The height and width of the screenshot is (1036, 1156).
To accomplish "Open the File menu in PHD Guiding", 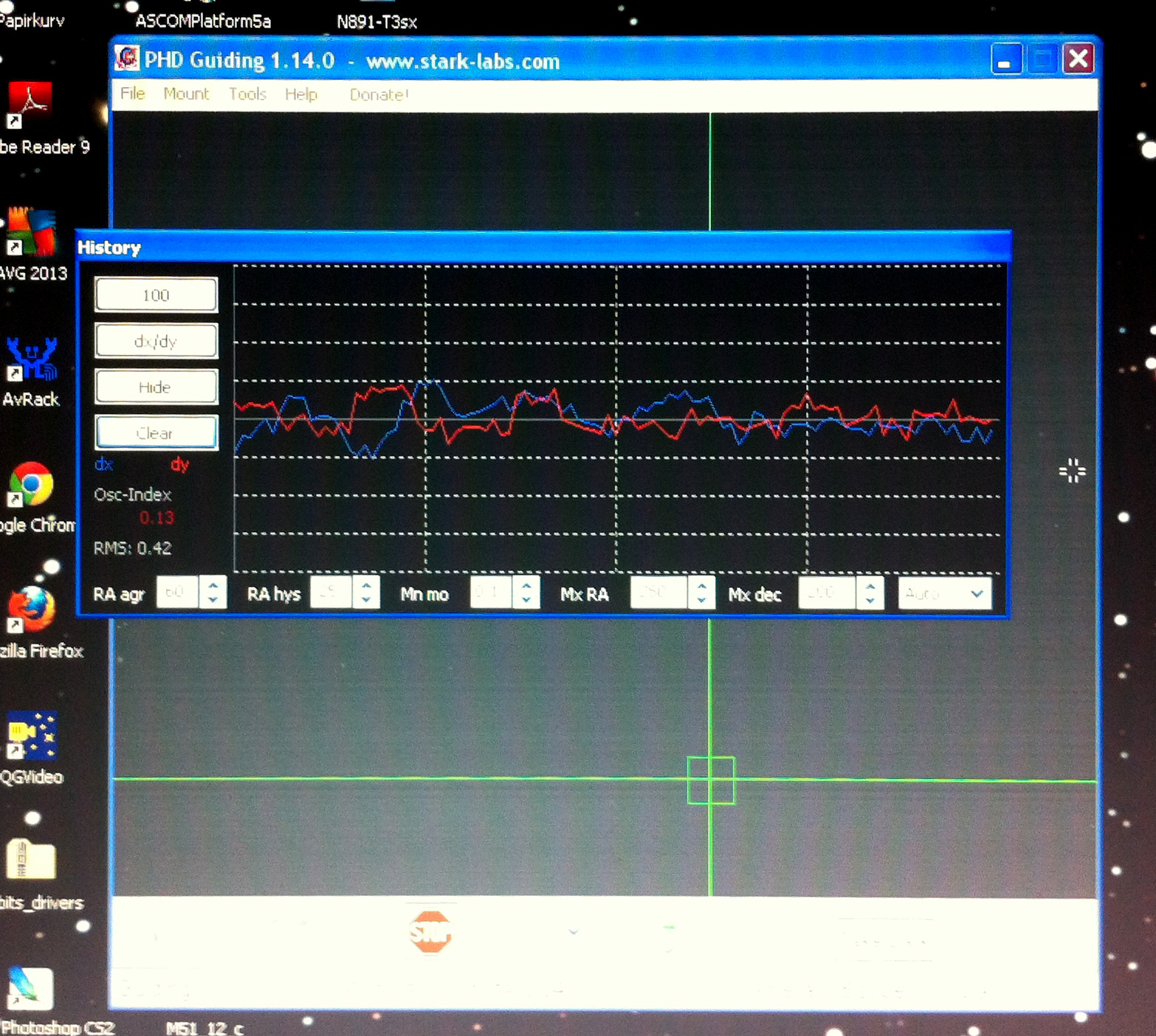I will point(133,94).
